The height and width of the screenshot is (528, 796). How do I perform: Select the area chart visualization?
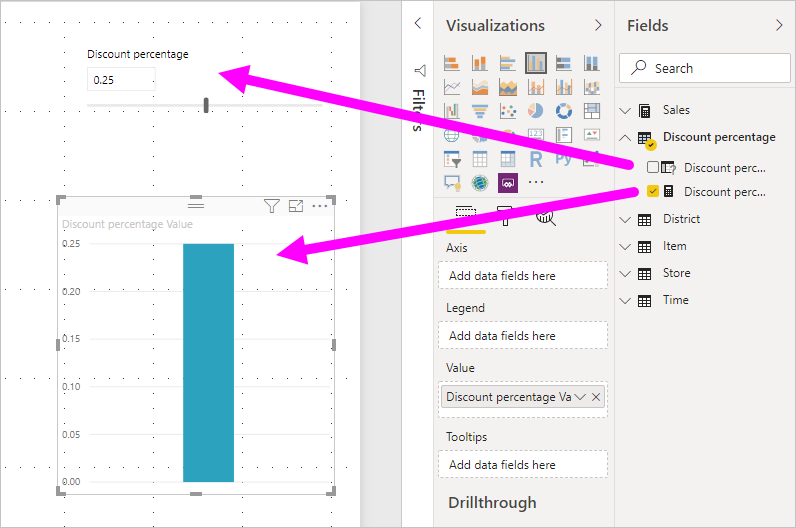tap(480, 87)
